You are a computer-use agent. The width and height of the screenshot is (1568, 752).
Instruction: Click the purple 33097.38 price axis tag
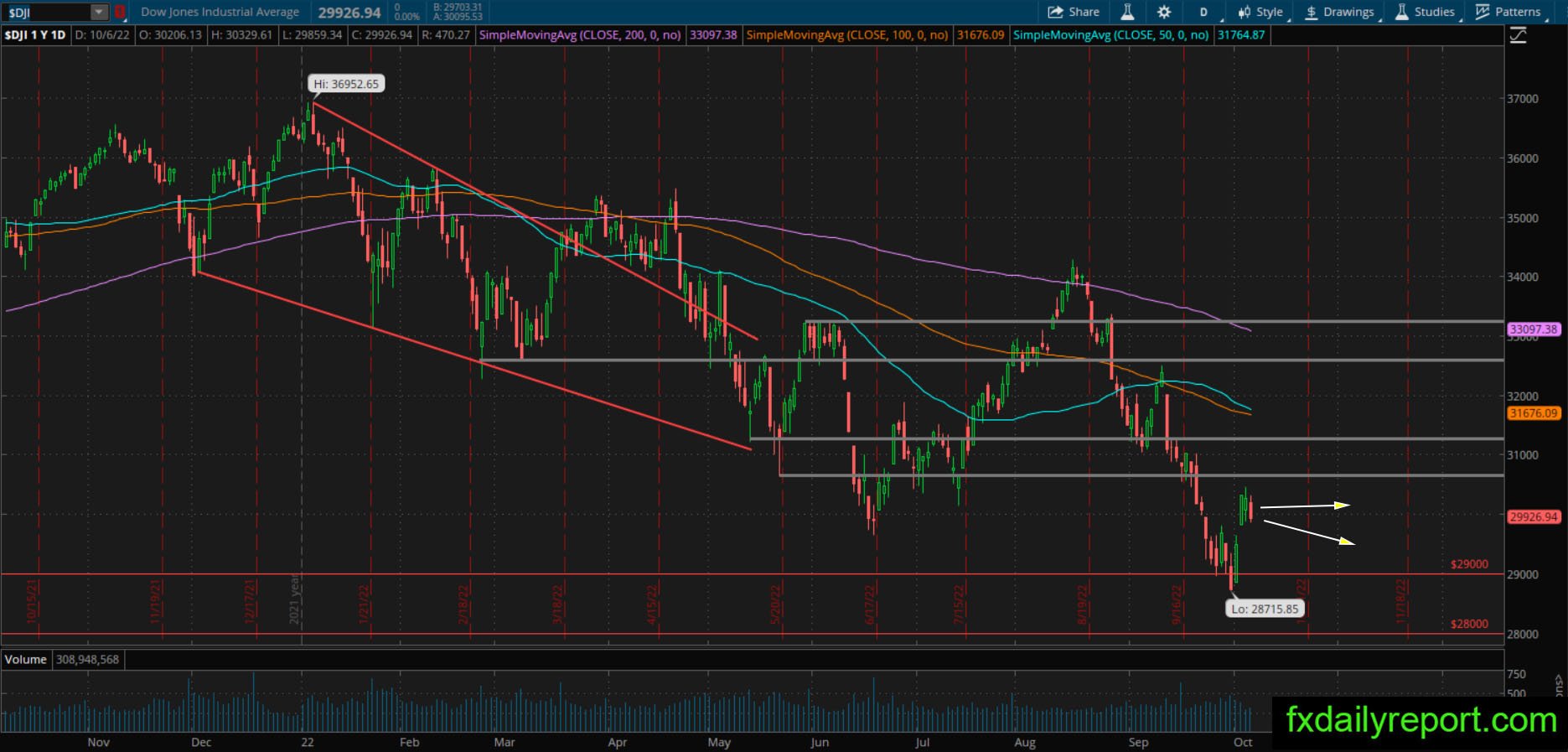click(x=1534, y=329)
